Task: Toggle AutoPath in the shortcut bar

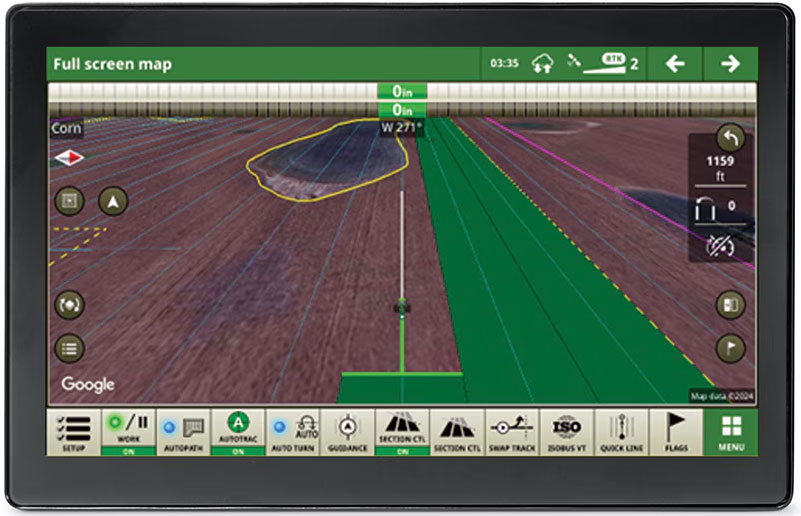Action: [x=183, y=433]
